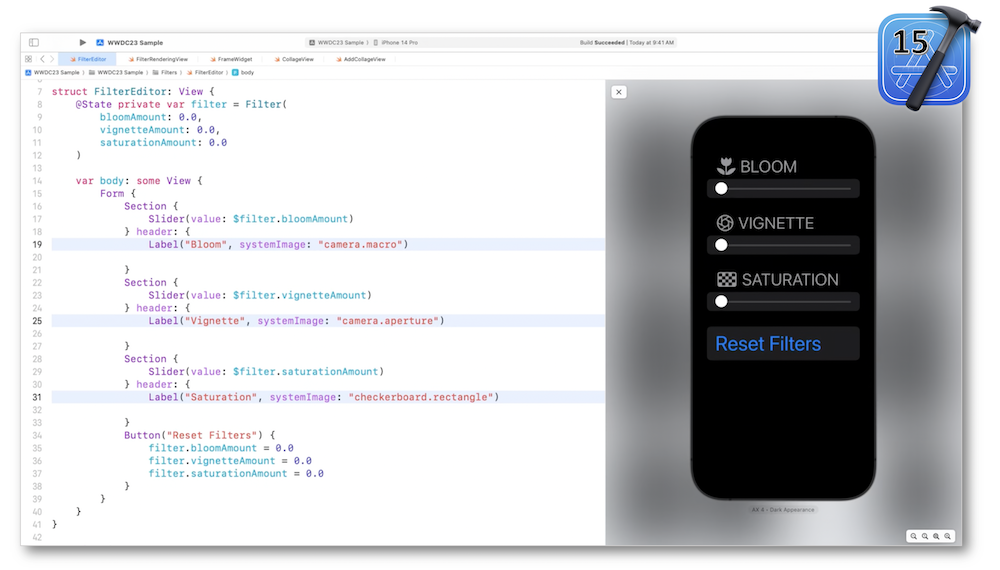Click the SATURATION header label in preview

coord(790,280)
